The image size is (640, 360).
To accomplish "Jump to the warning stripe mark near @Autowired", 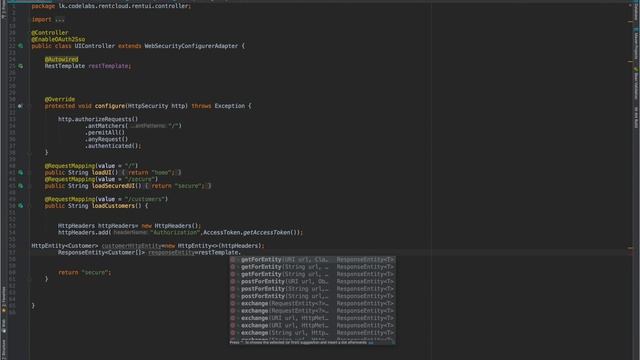I will (630, 62).
